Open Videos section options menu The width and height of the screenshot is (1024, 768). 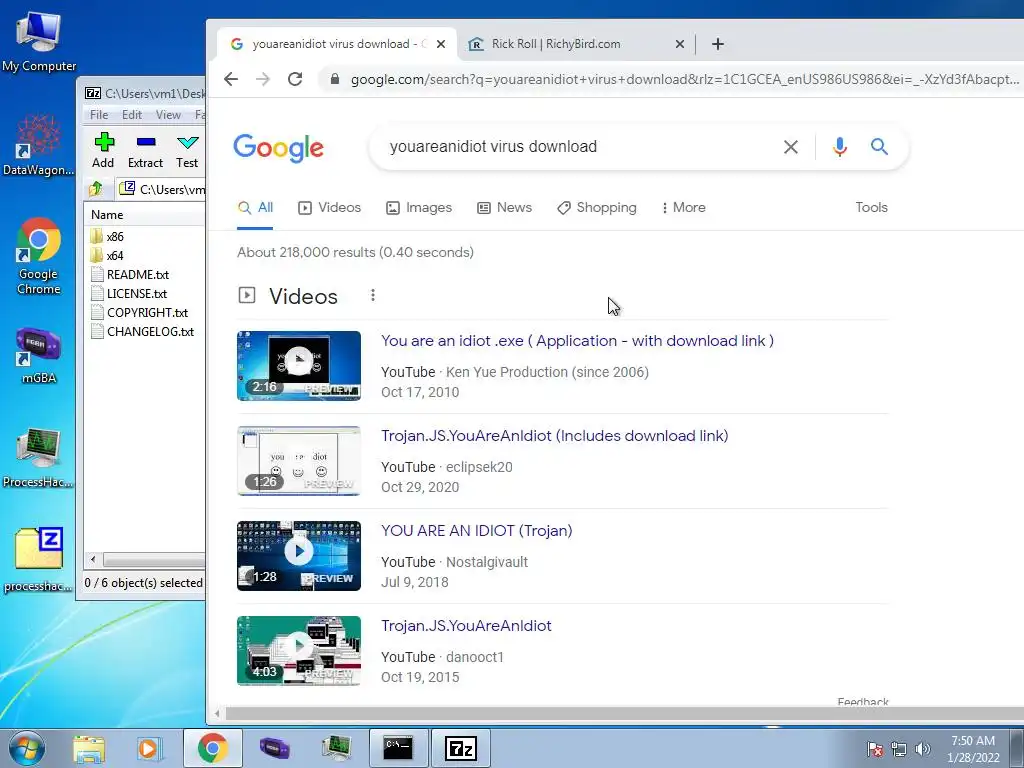pyautogui.click(x=373, y=295)
